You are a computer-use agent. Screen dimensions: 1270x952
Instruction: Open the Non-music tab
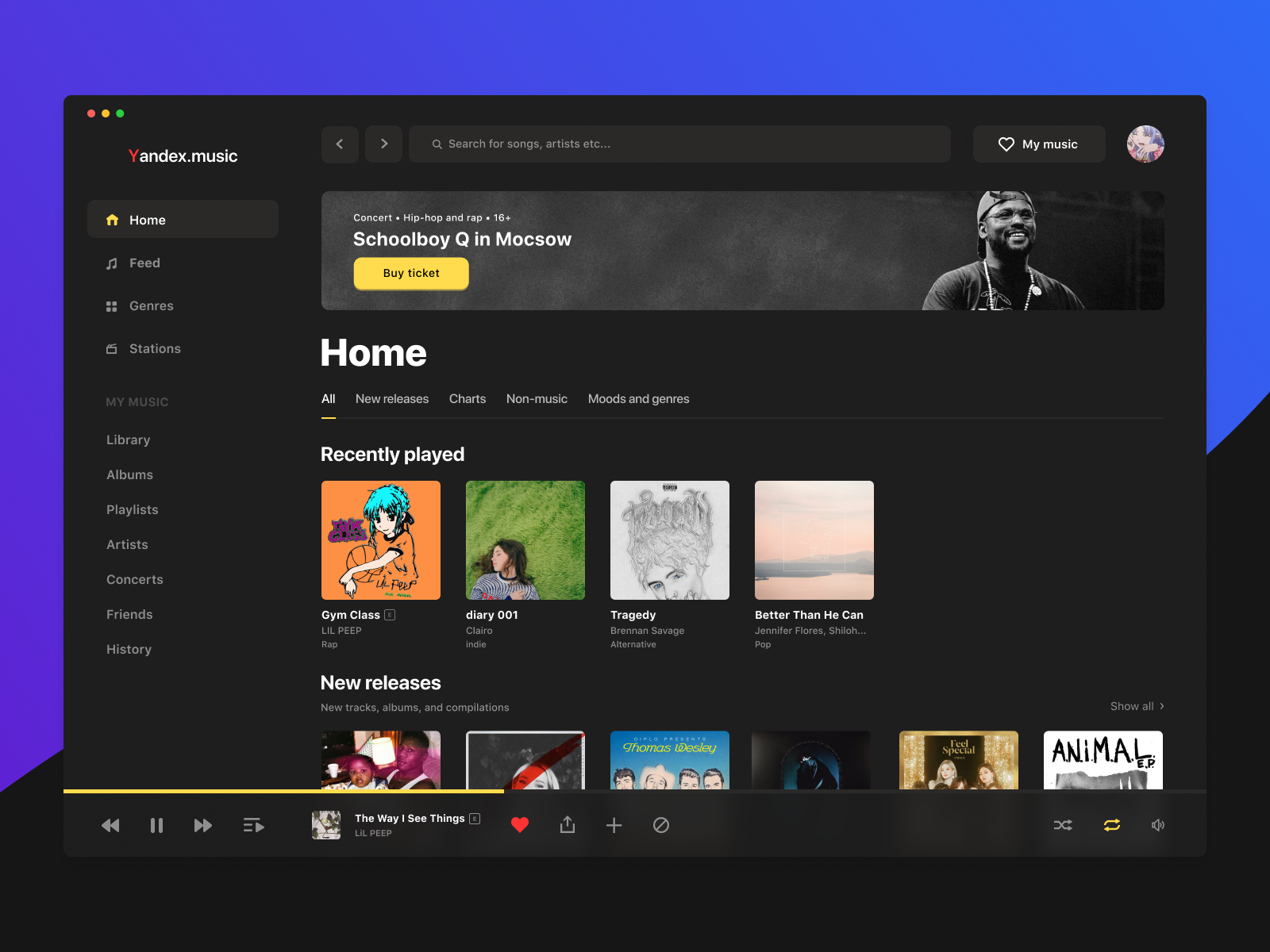[x=537, y=399]
